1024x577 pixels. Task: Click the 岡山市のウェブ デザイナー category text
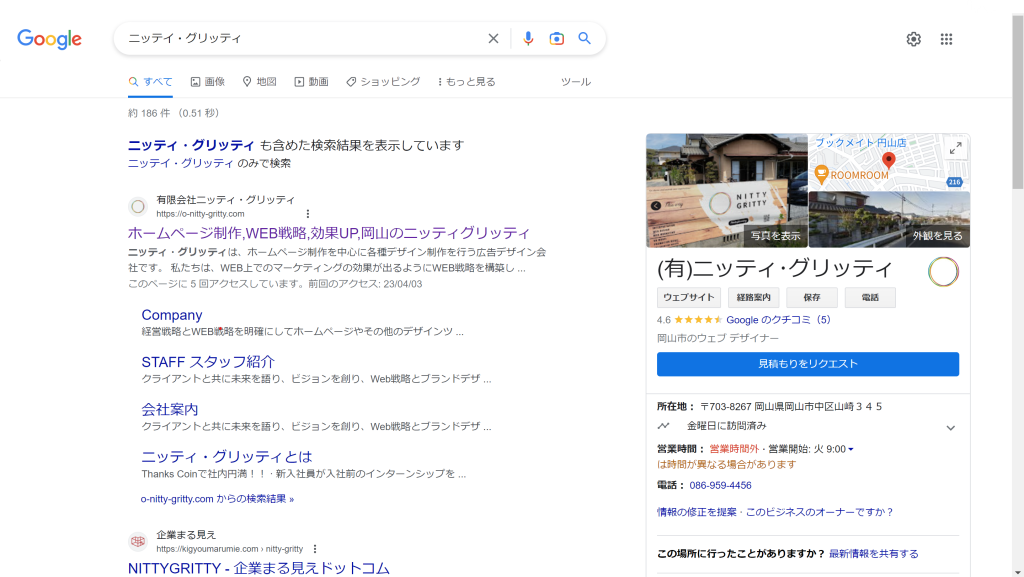tap(718, 338)
